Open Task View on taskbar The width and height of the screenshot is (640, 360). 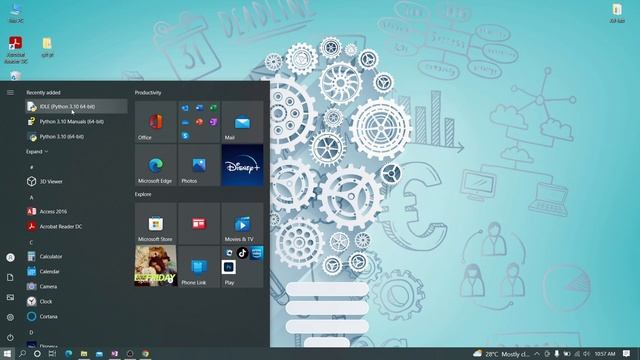pyautogui.click(x=52, y=353)
